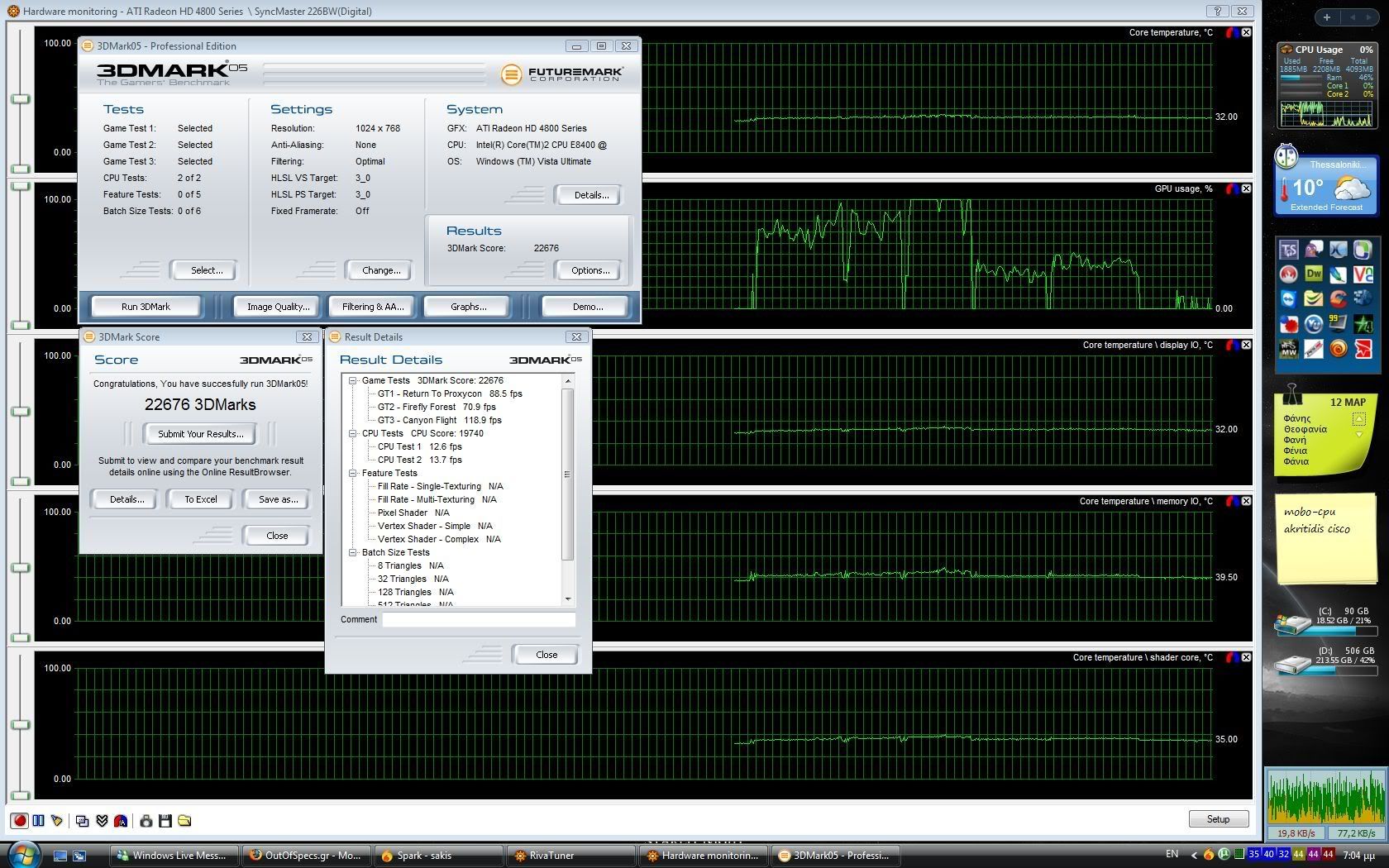Viewport: 1389px width, 868px height.
Task: Switch to the RivaTuner taskbar item
Action: (x=571, y=856)
